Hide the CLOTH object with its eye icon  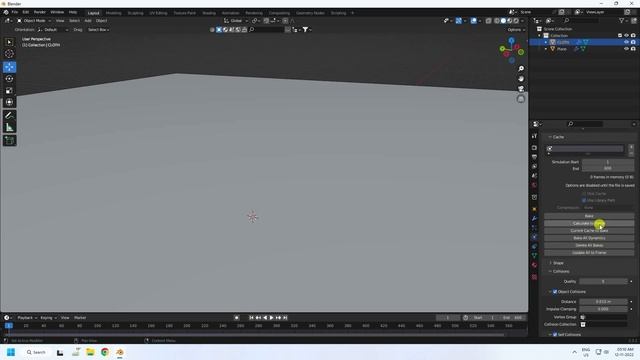[627, 42]
